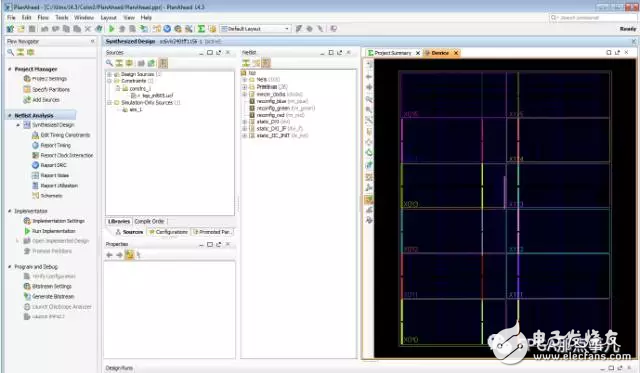Click Expand All icon in Sources panel
The image size is (640, 373).
(129, 63)
